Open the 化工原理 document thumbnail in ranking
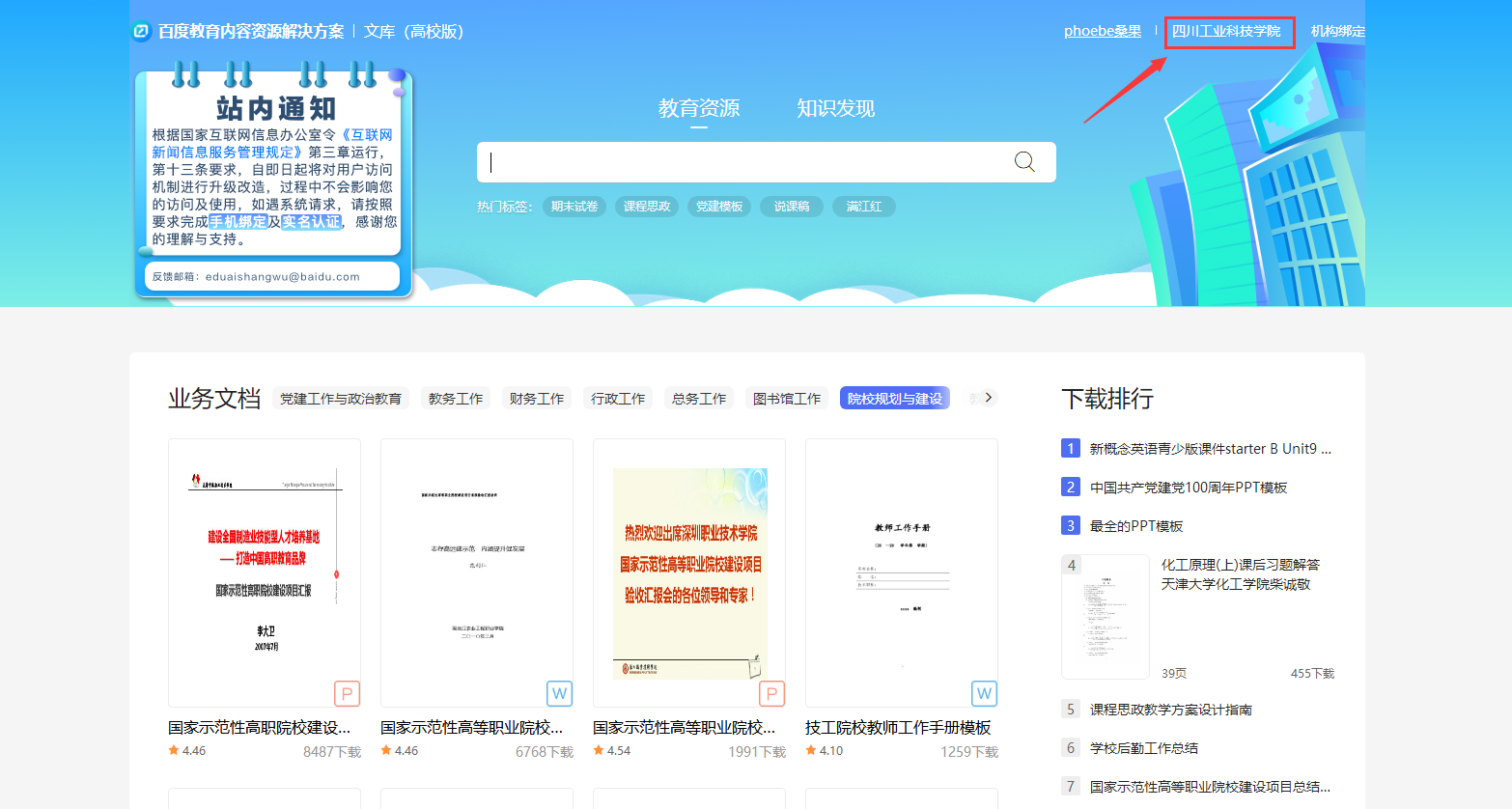 [x=1106, y=617]
